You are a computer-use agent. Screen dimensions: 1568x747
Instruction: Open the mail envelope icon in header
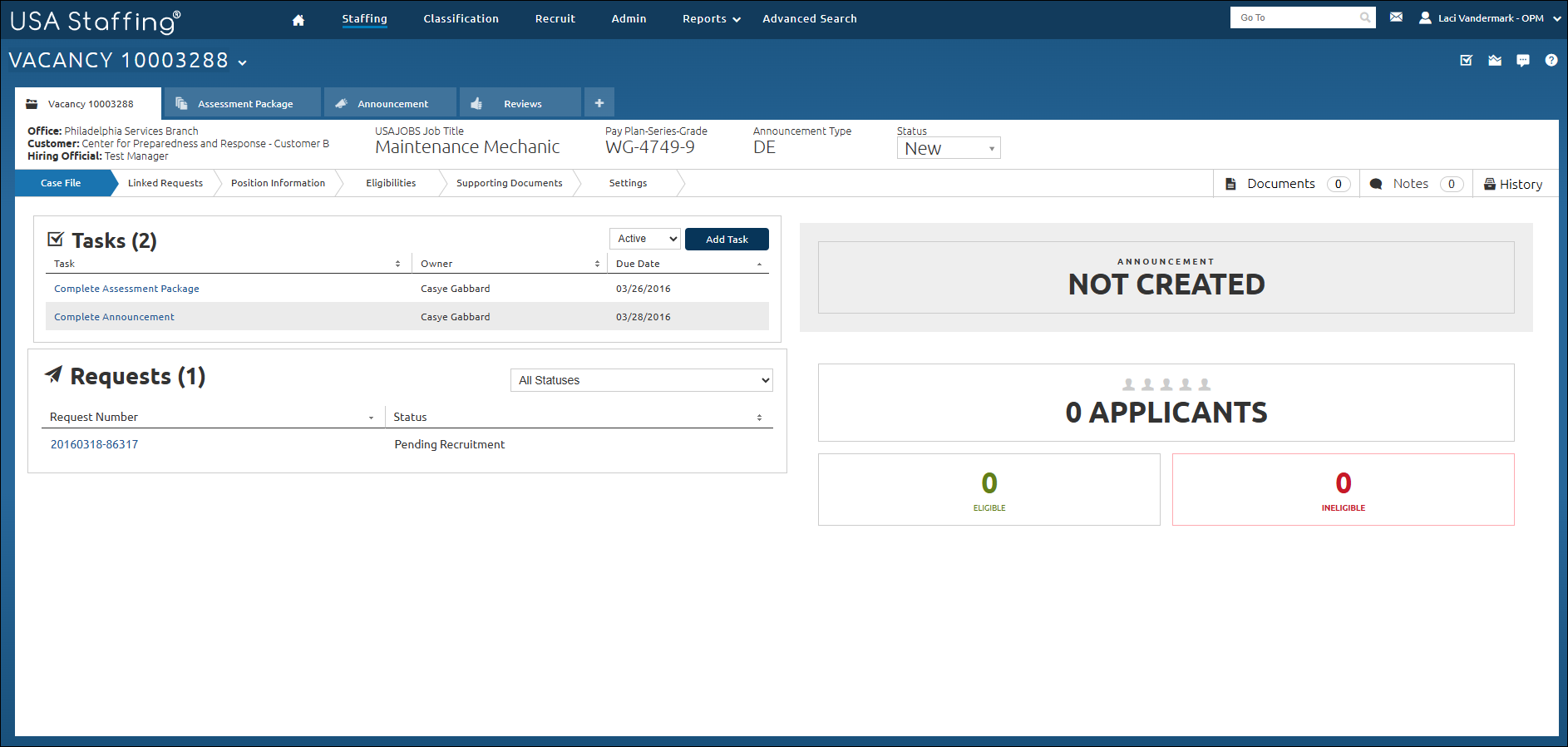pyautogui.click(x=1396, y=17)
